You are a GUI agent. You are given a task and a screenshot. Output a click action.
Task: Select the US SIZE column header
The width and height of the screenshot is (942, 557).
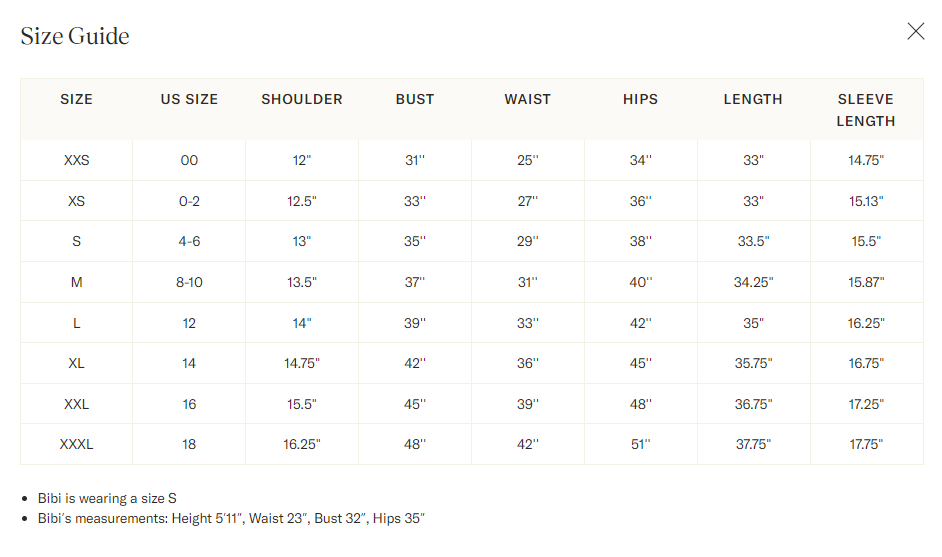tap(189, 99)
